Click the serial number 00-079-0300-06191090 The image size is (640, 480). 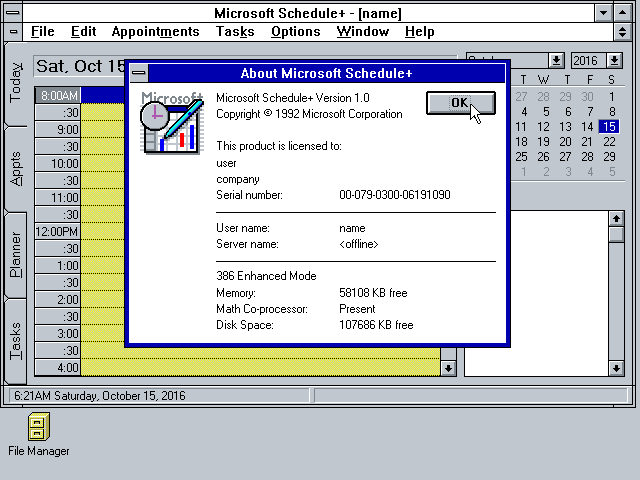(395, 195)
